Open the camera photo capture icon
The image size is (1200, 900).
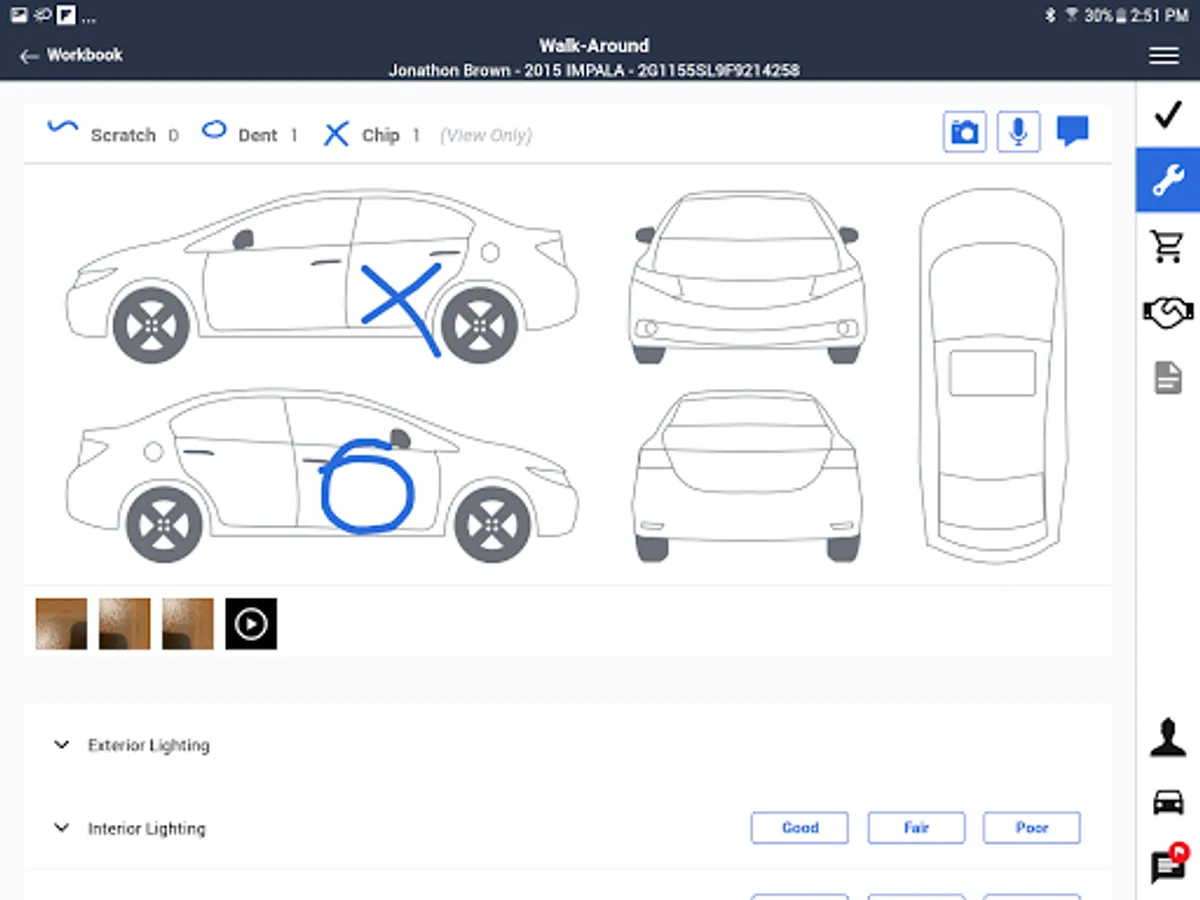point(964,132)
